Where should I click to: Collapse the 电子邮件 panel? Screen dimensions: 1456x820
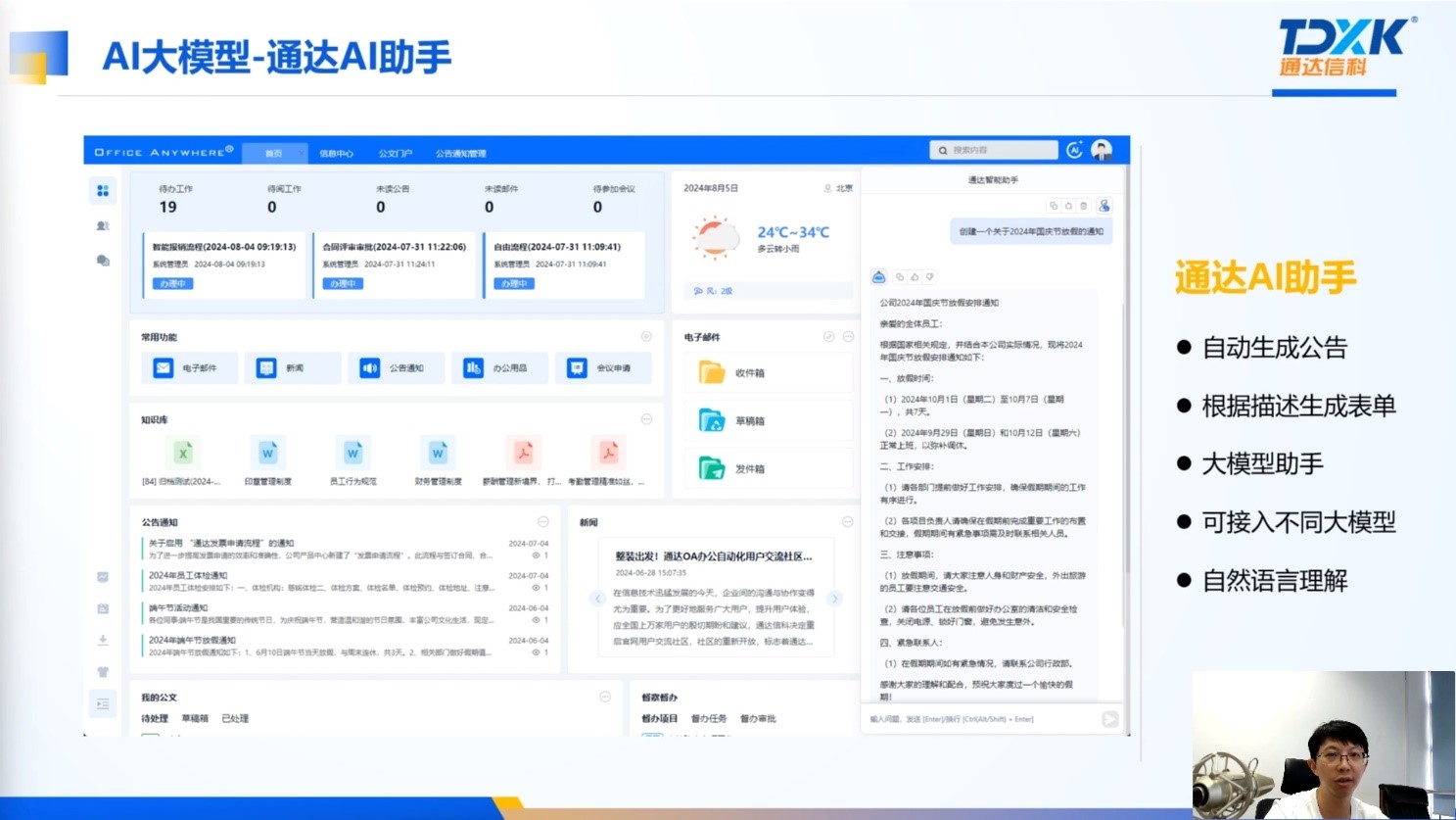[x=848, y=336]
